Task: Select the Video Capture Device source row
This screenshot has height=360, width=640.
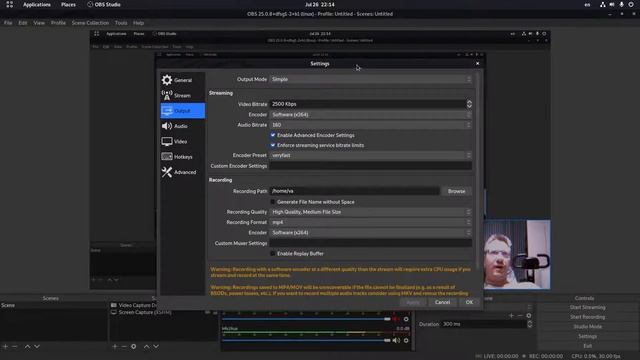Action: click(134, 305)
